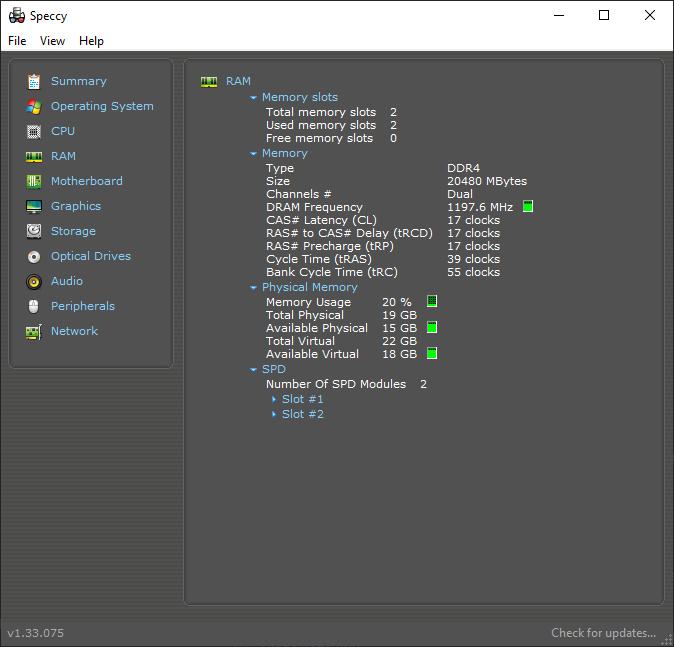Collapse the Memory slots section

(254, 98)
